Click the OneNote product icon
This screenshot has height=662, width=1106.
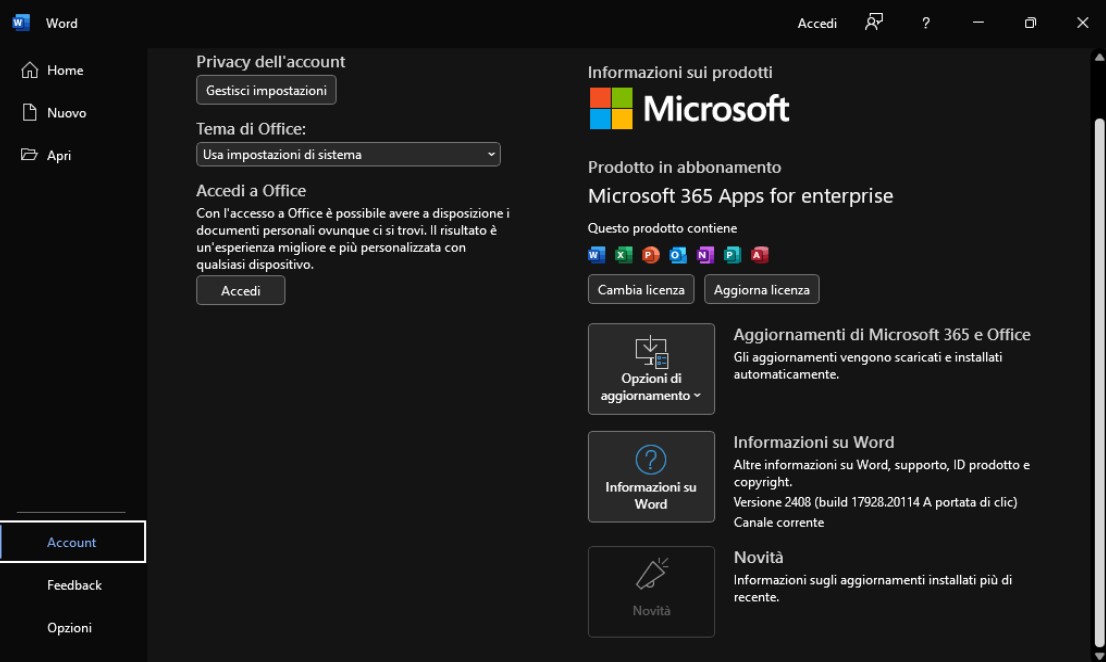705,255
